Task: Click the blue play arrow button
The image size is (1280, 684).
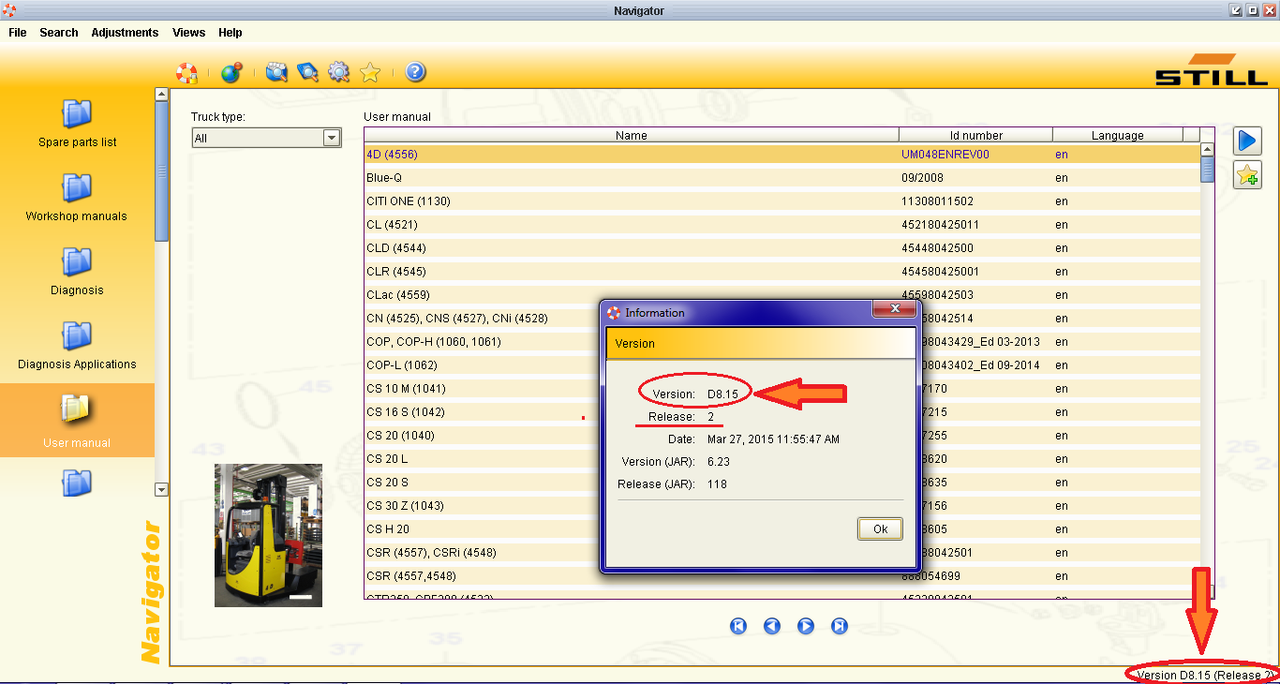Action: coord(1247,141)
